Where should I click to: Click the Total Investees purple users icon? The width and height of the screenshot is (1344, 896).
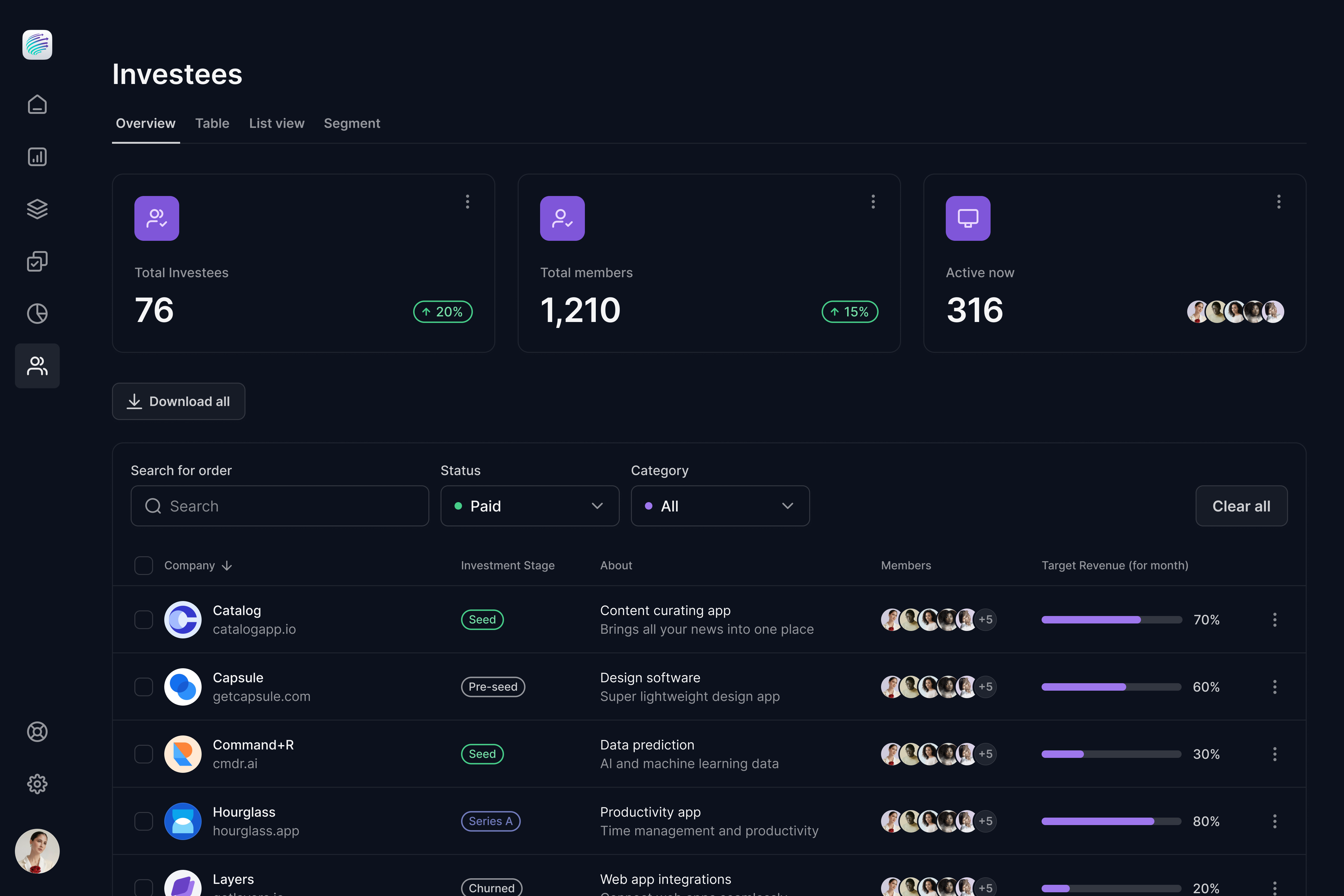(156, 218)
